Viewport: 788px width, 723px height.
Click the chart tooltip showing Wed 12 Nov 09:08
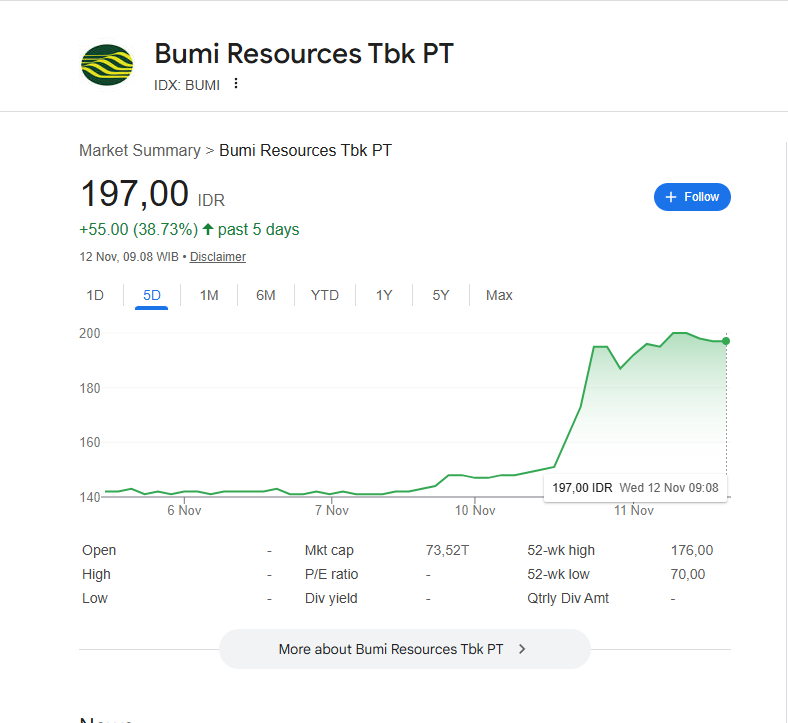635,487
